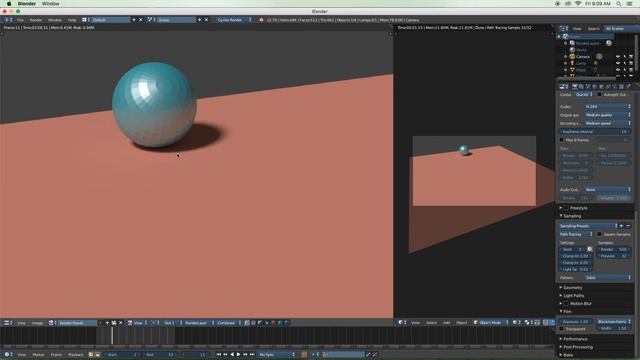This screenshot has width=640, height=360.
Task: Remove a sampling preset with the minus button
Action: tap(628, 226)
